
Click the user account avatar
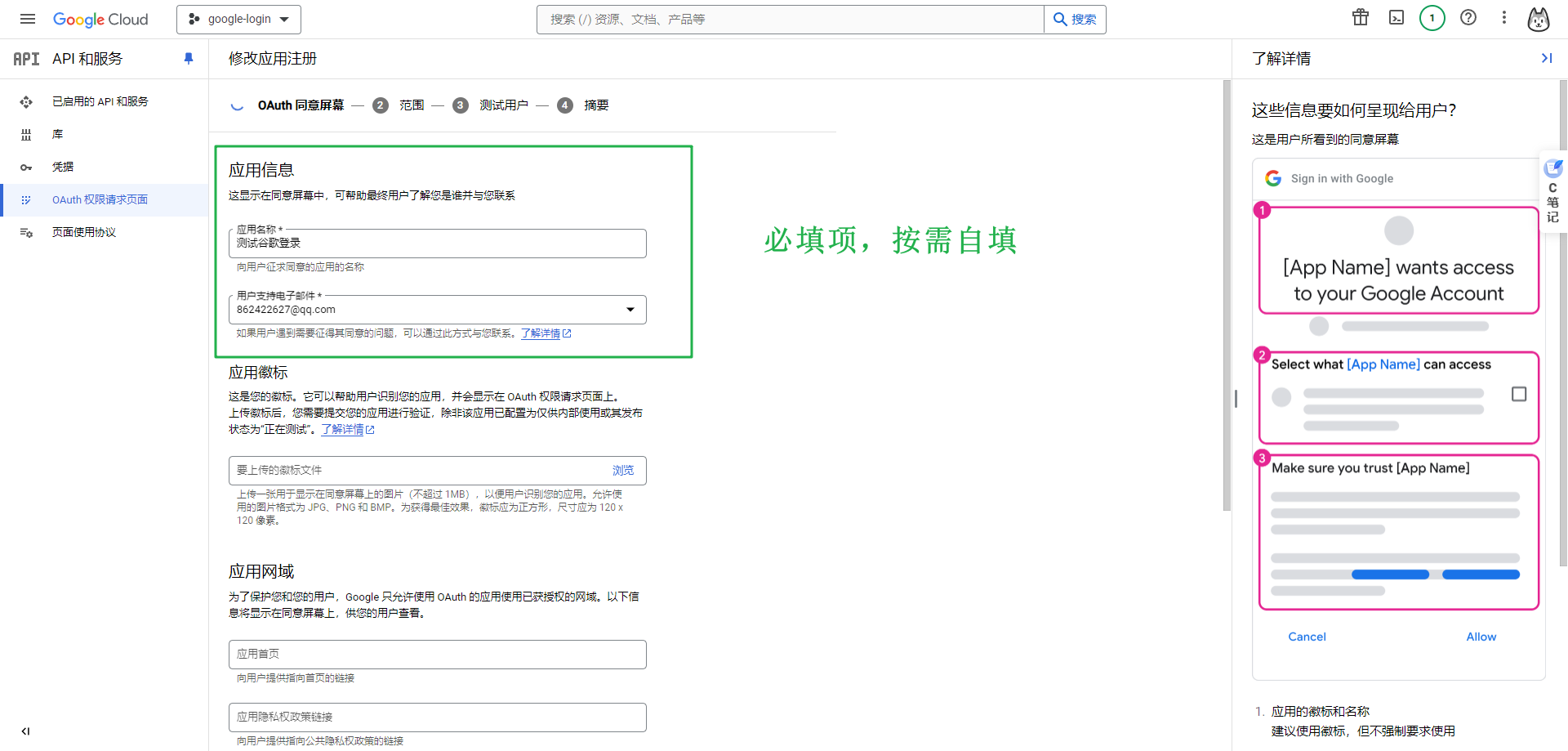pos(1539,19)
